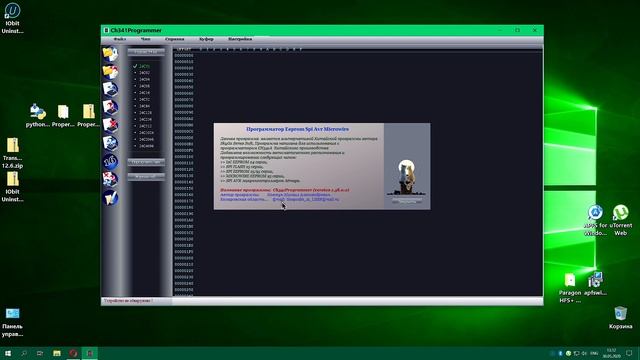Click the small button under the cats picture
Image resolution: width=640 pixels, height=360 pixels.
407,201
